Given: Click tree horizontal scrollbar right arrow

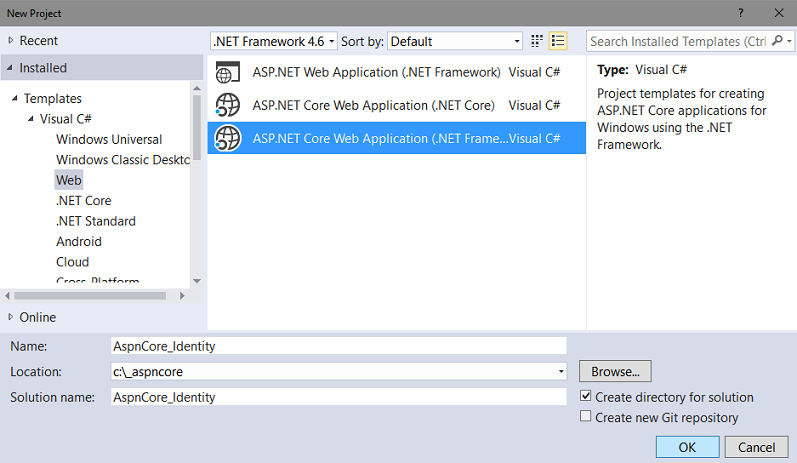Looking at the screenshot, I should [x=182, y=296].
